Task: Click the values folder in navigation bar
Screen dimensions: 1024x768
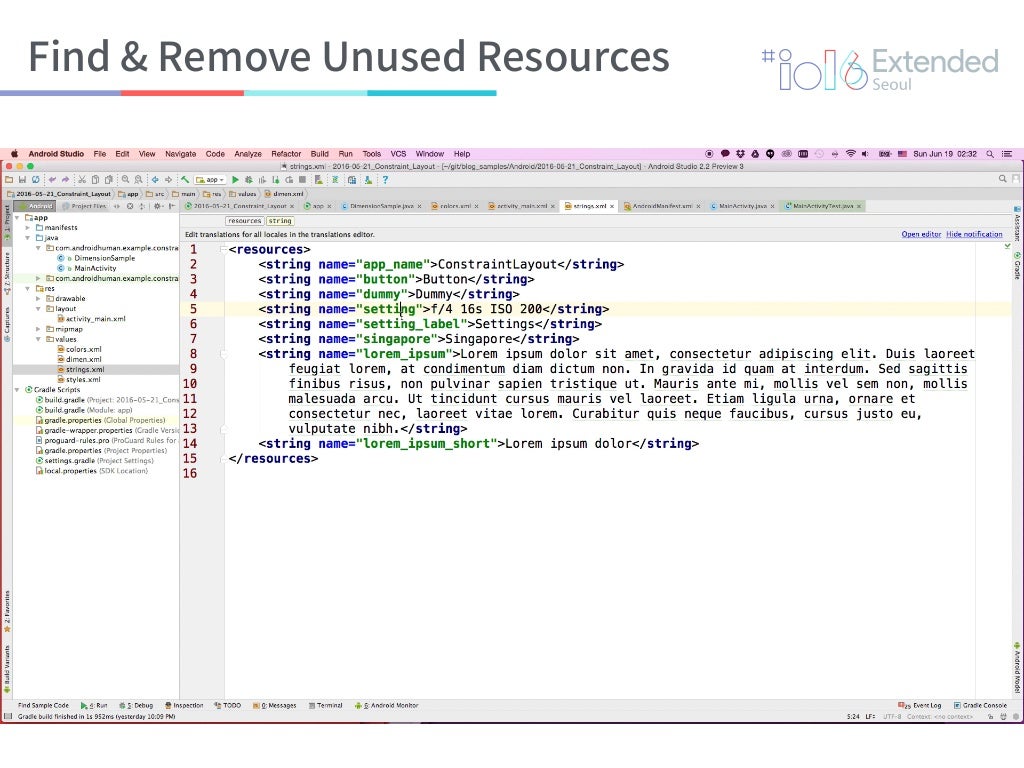Action: pos(242,194)
